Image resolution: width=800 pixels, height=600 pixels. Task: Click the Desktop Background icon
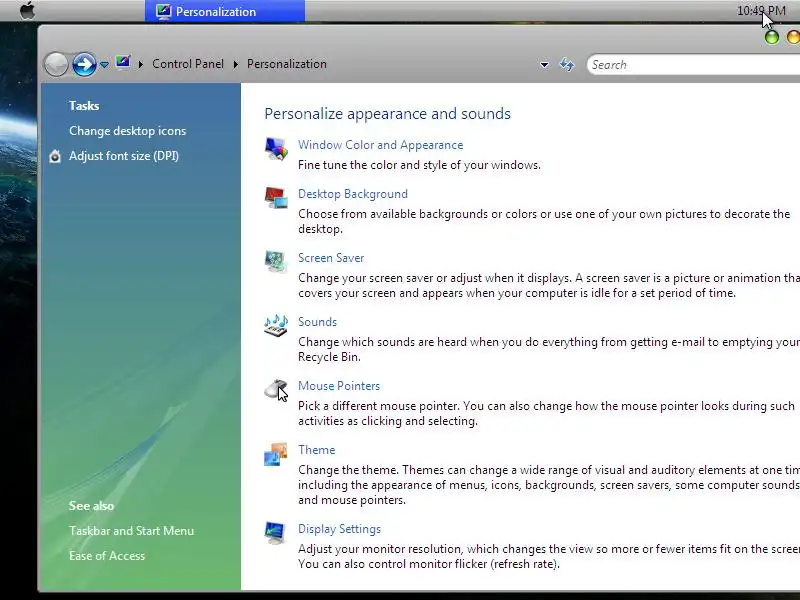point(276,198)
